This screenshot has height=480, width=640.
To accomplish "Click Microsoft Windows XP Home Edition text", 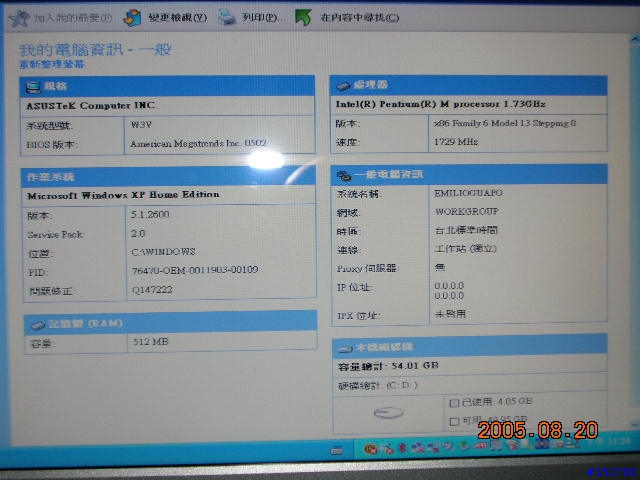I will [123, 195].
